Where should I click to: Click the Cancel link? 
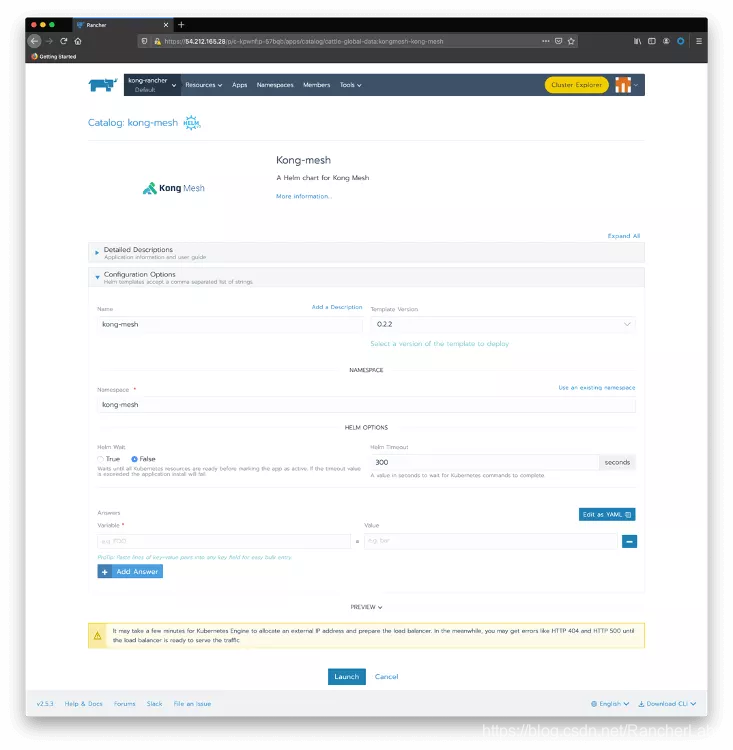tap(387, 677)
